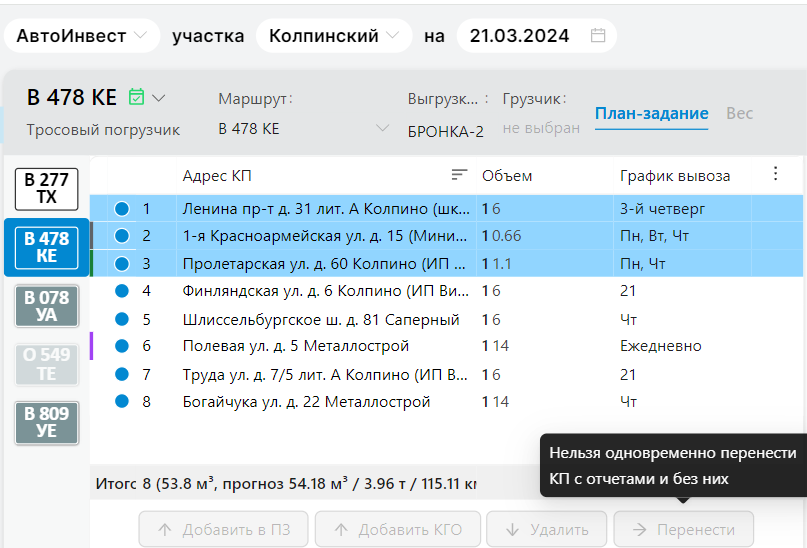Open the АвтоИнвест company dropdown
This screenshot has height=548, width=807.
[82, 36]
